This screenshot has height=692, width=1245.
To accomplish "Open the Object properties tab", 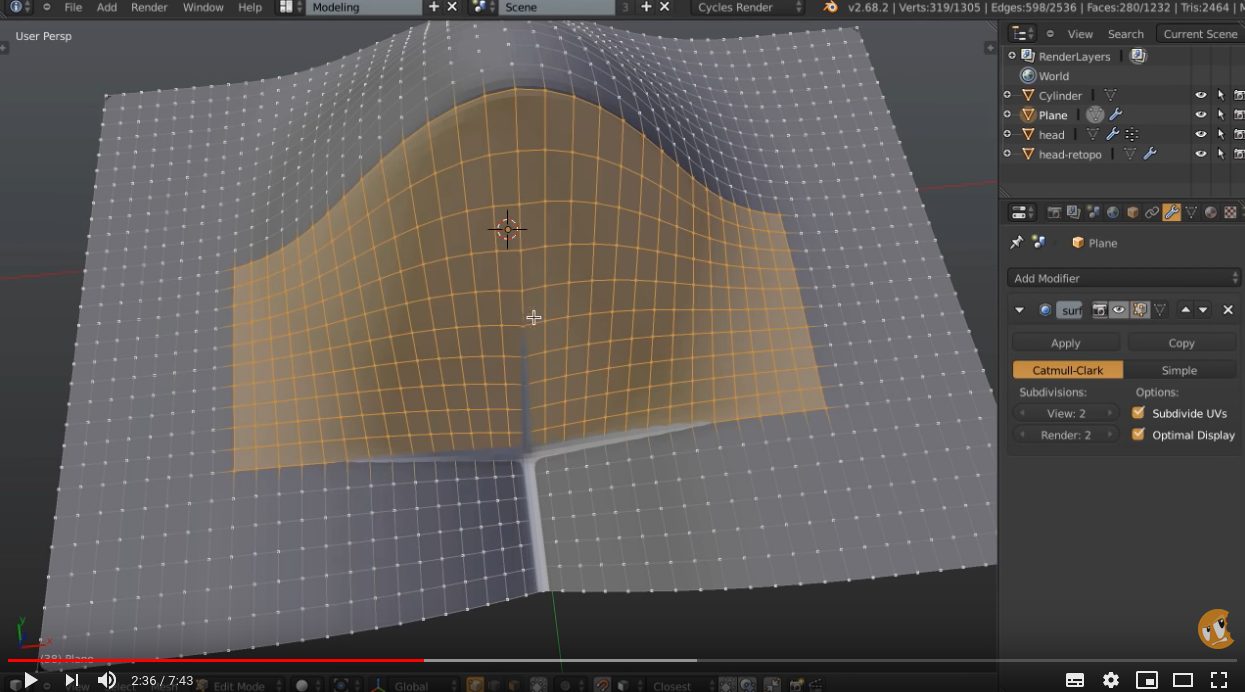I will [1133, 211].
